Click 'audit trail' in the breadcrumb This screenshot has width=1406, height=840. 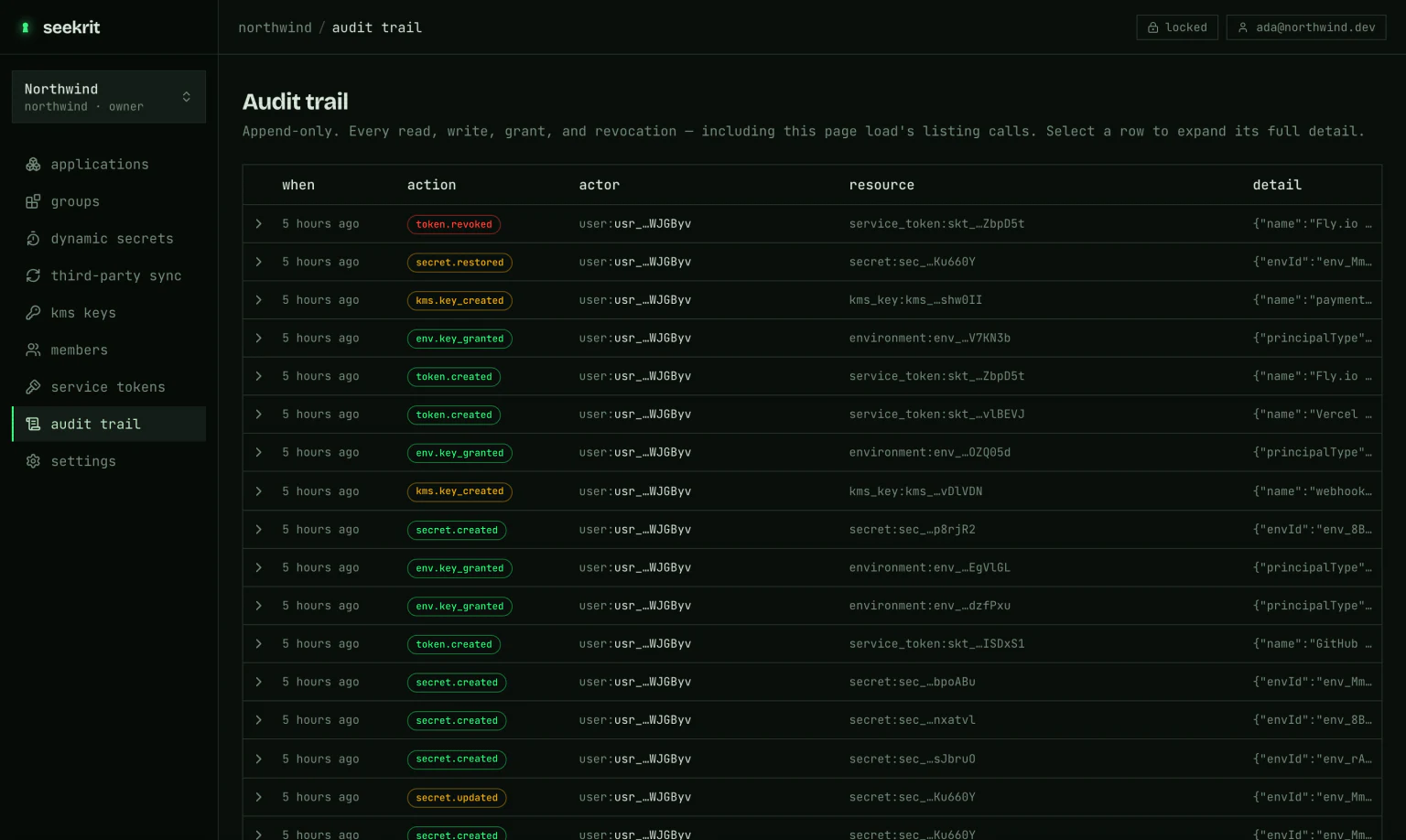tap(377, 27)
